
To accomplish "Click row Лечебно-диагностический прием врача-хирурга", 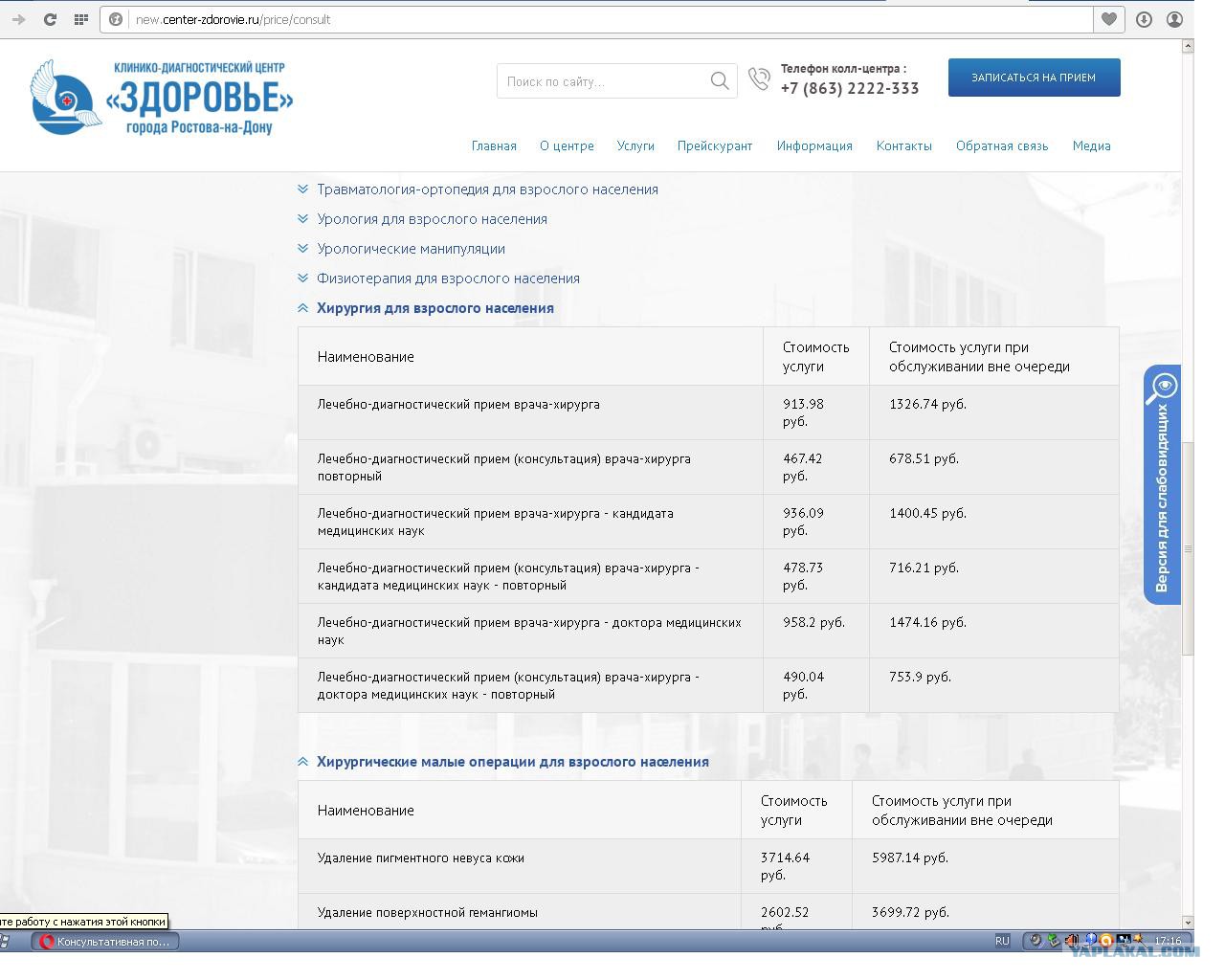I will tap(708, 412).
